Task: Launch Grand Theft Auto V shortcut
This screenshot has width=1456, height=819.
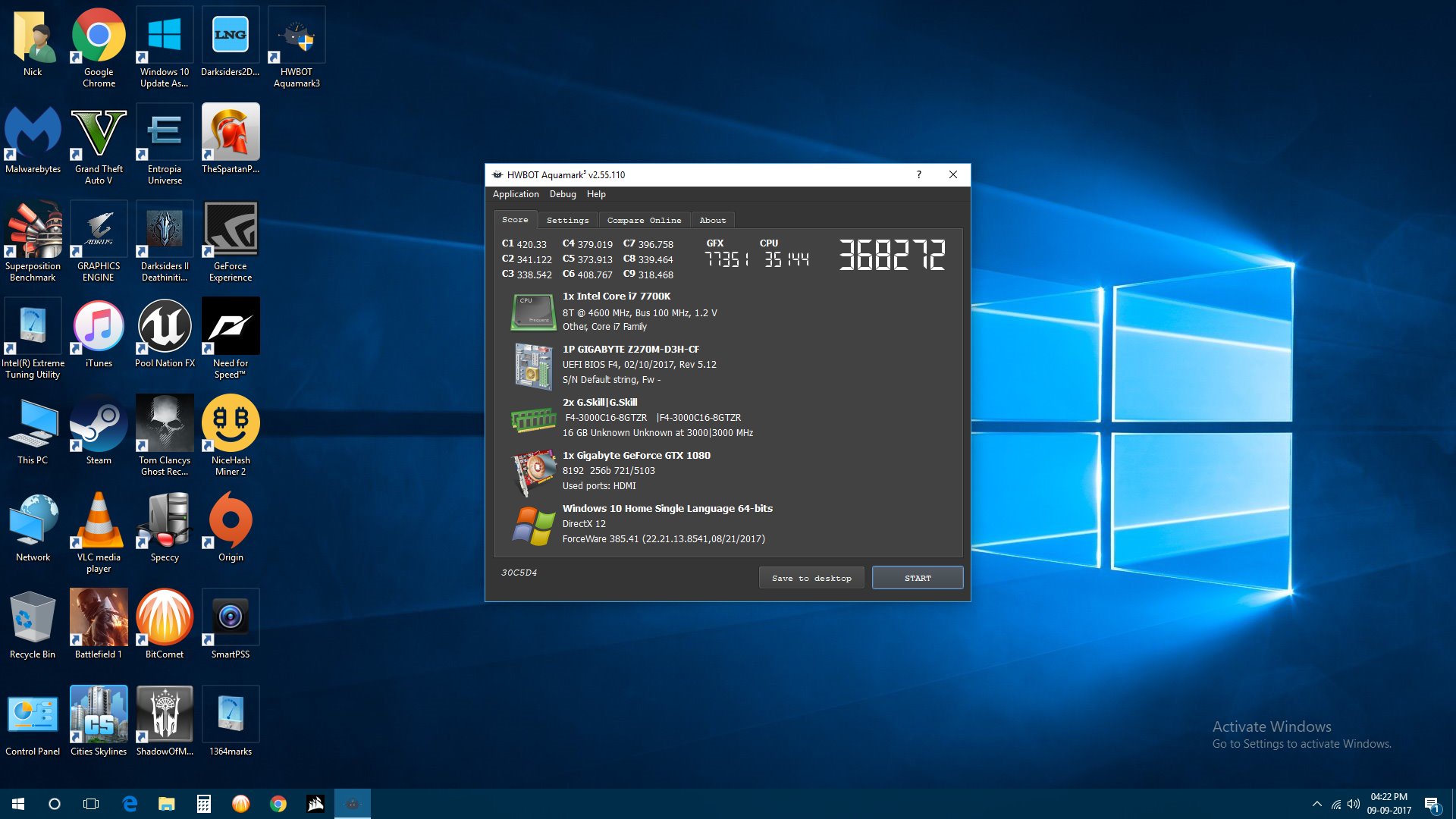Action: (99, 144)
